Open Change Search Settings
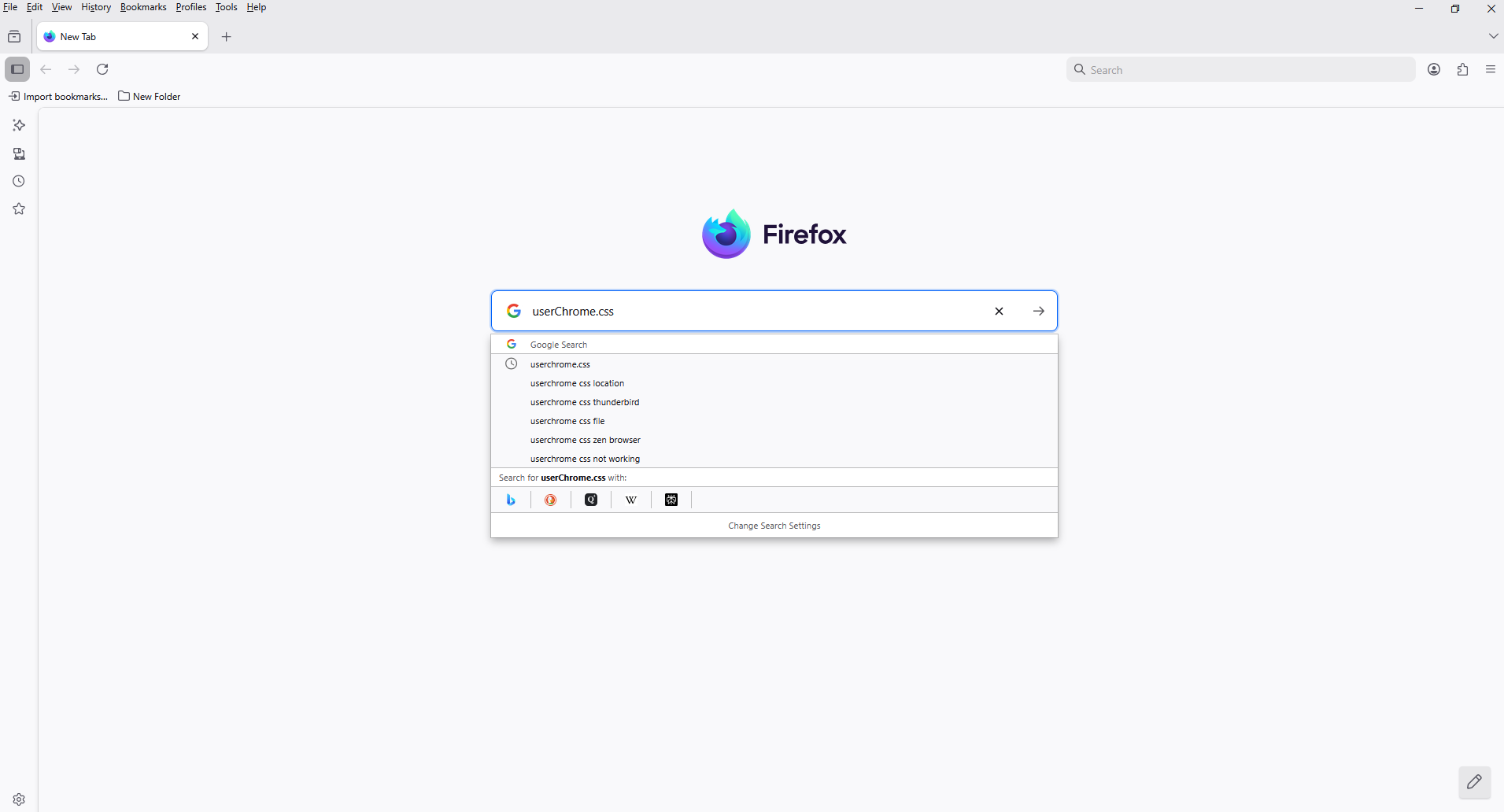The image size is (1504, 812). 774,526
